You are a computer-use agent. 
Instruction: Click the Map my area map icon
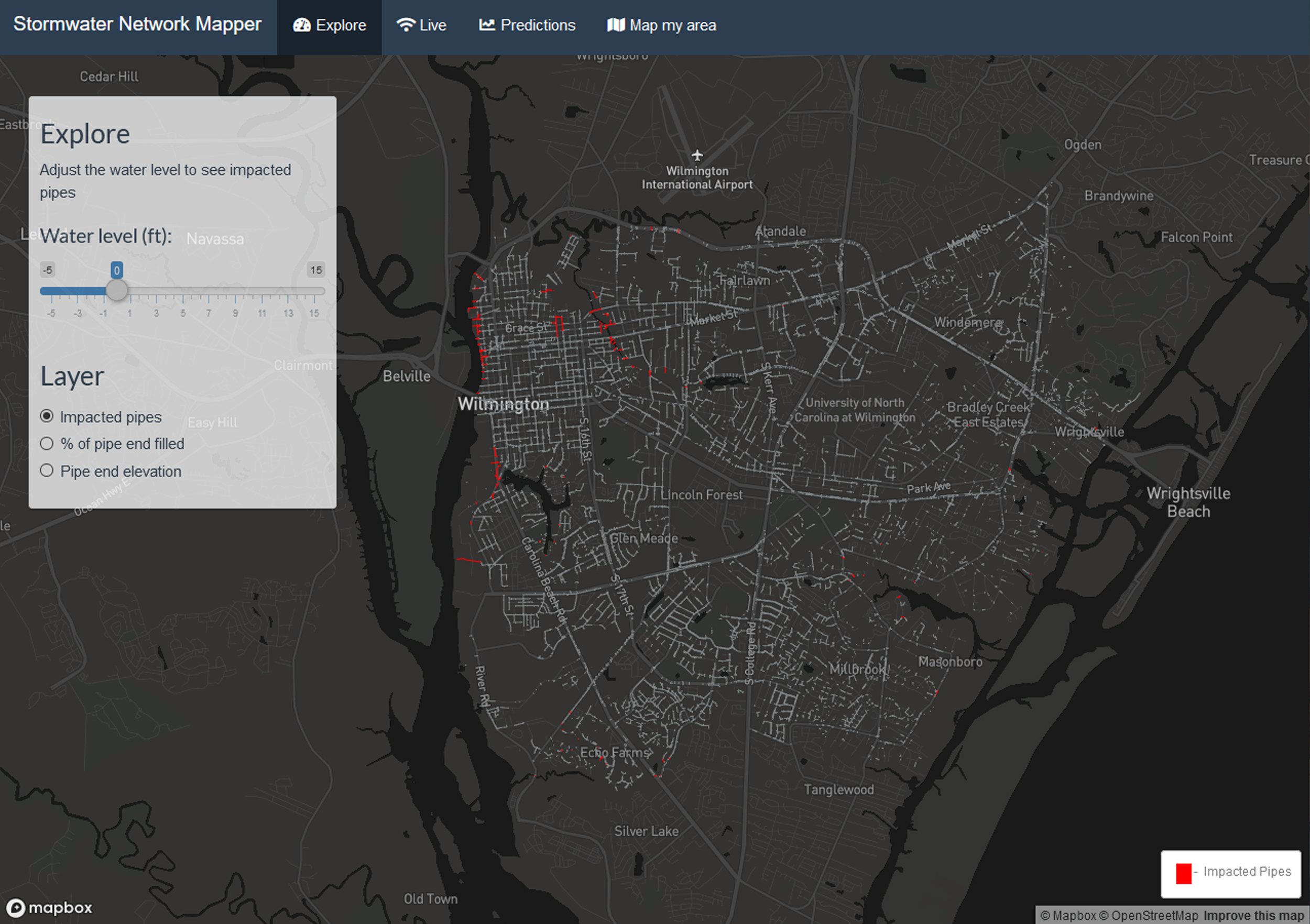click(x=616, y=25)
